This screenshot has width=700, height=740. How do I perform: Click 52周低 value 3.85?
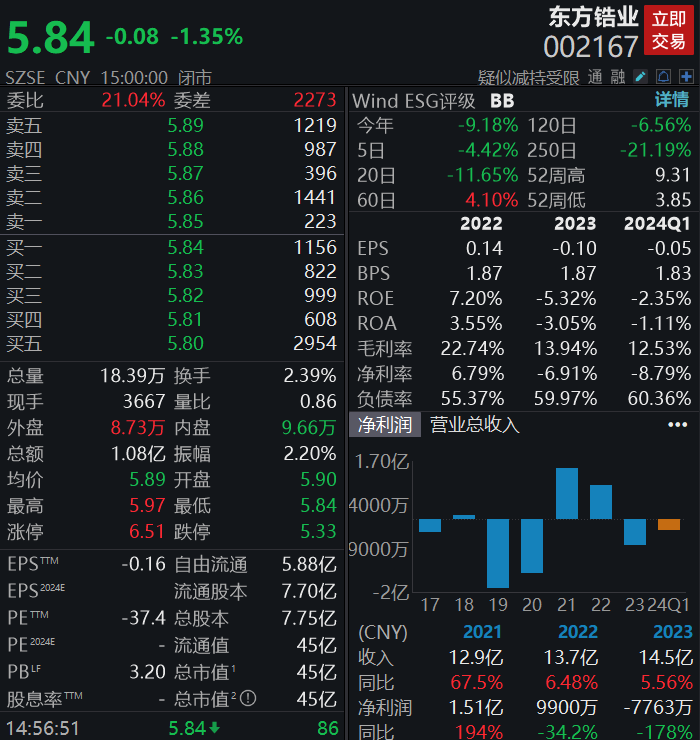(x=673, y=201)
